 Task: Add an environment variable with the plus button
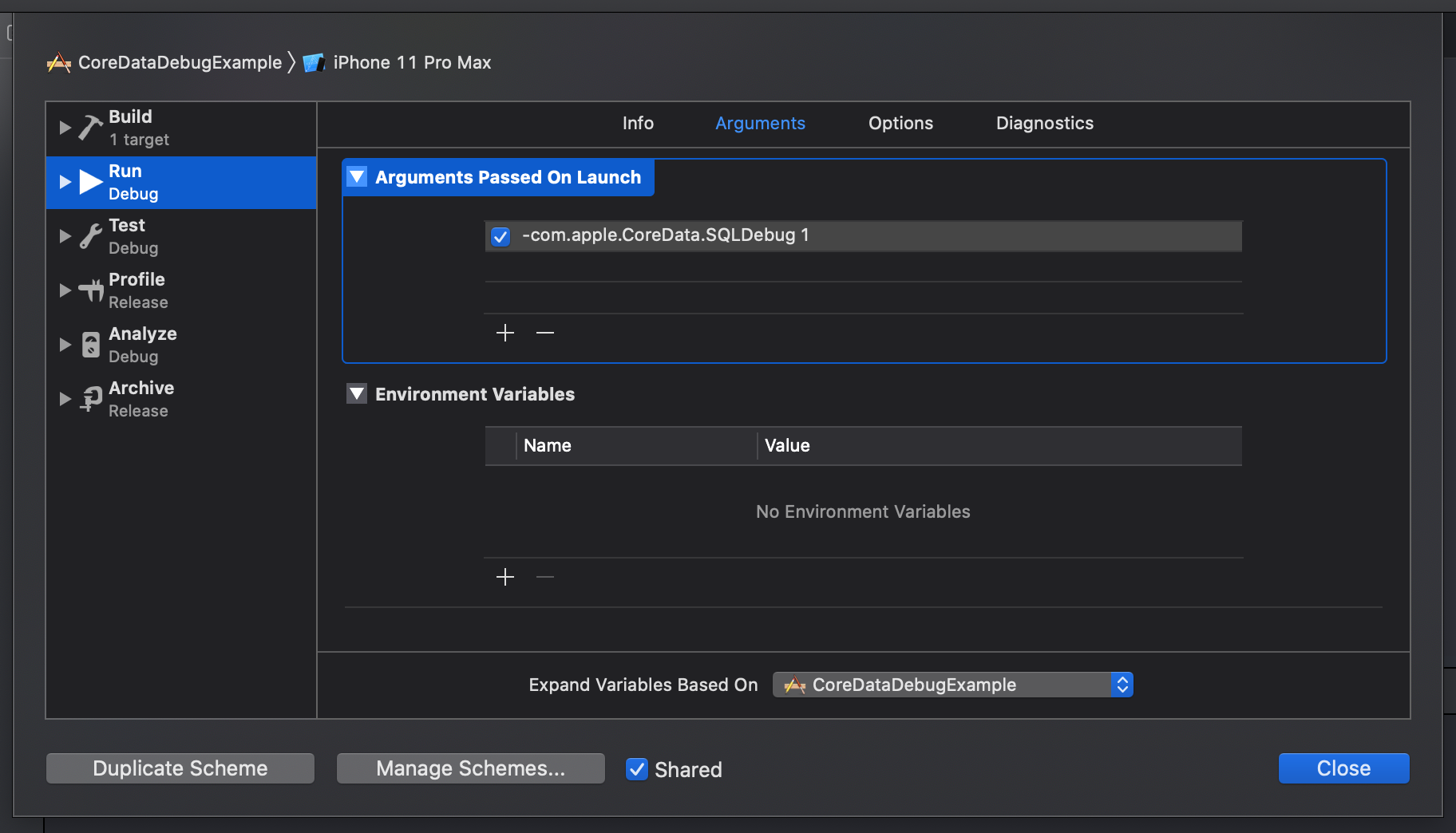click(x=505, y=577)
